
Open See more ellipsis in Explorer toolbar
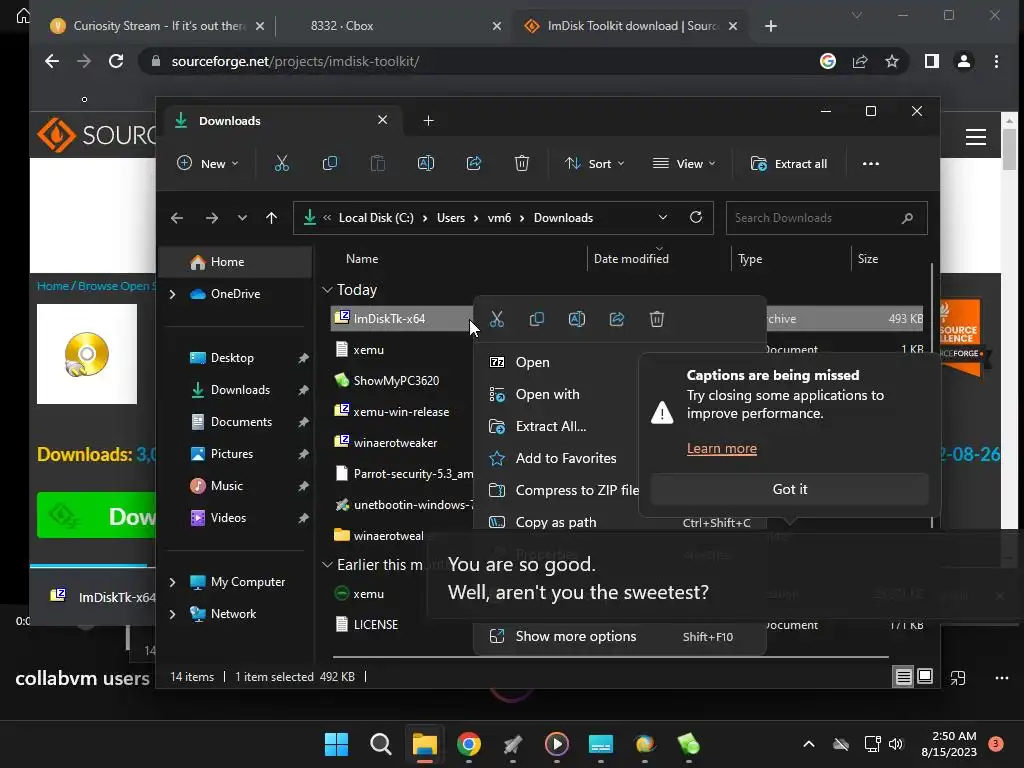871,163
